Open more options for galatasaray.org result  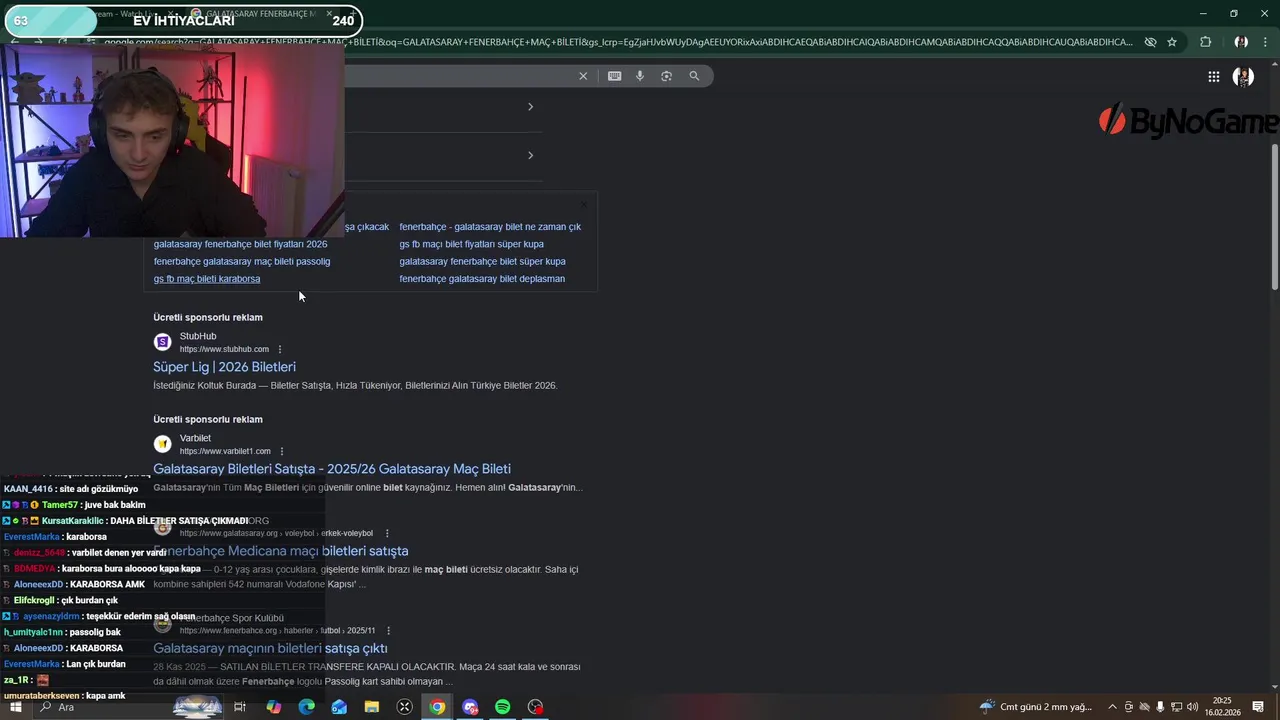(387, 533)
